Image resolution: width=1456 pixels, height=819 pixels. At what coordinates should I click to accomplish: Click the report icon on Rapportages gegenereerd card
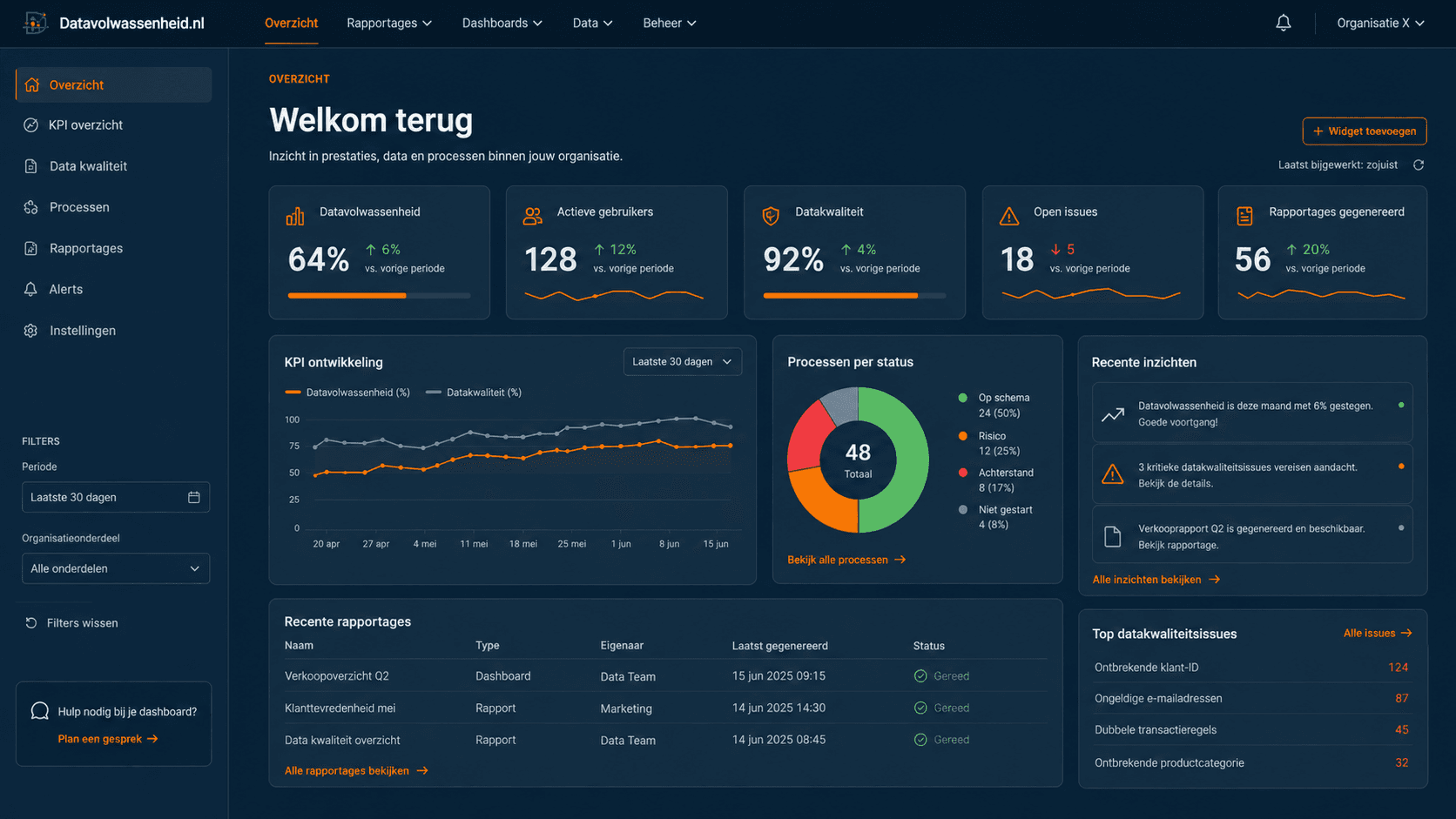pyautogui.click(x=1244, y=216)
